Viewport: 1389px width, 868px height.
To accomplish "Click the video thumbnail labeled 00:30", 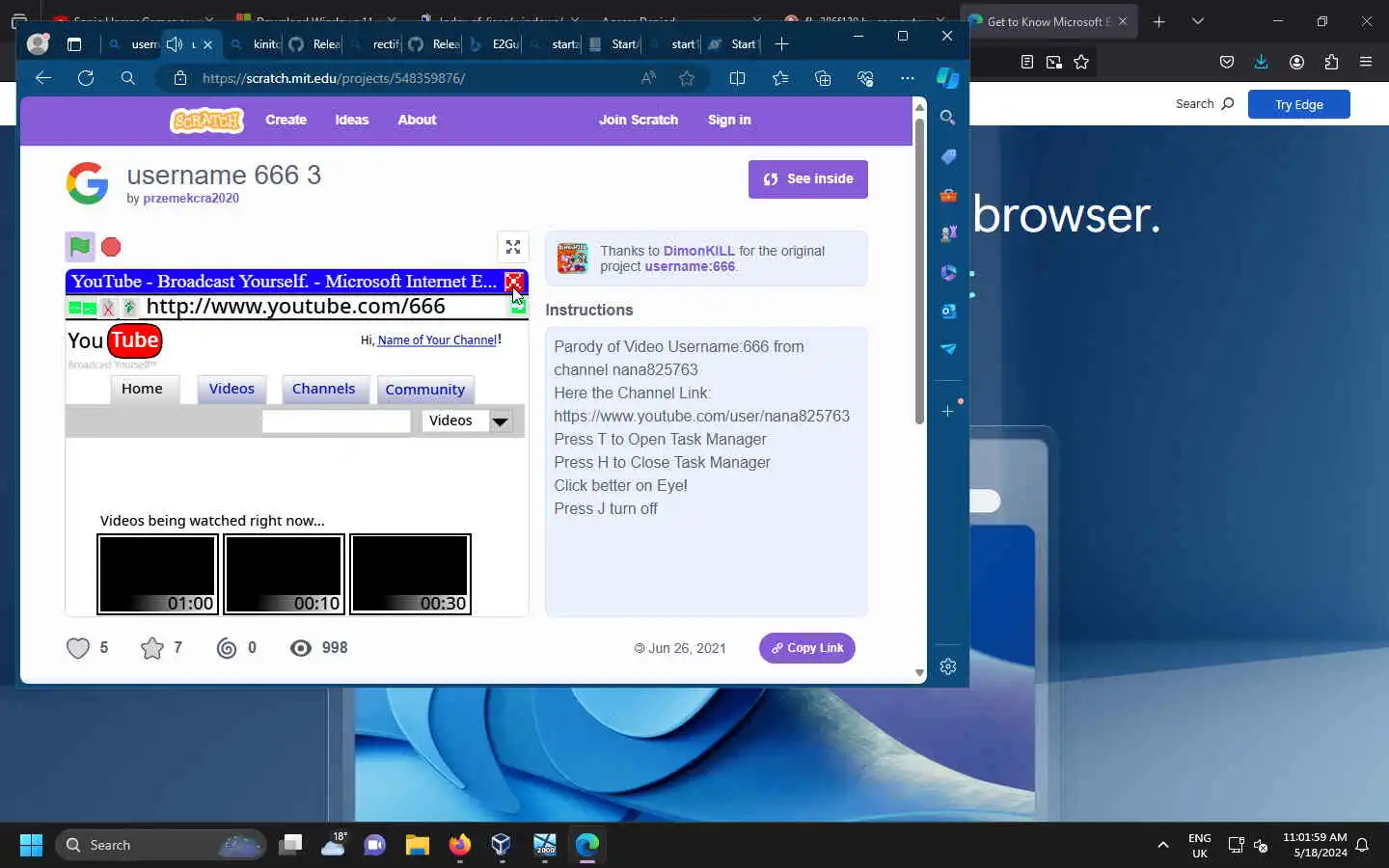I will tap(410, 574).
